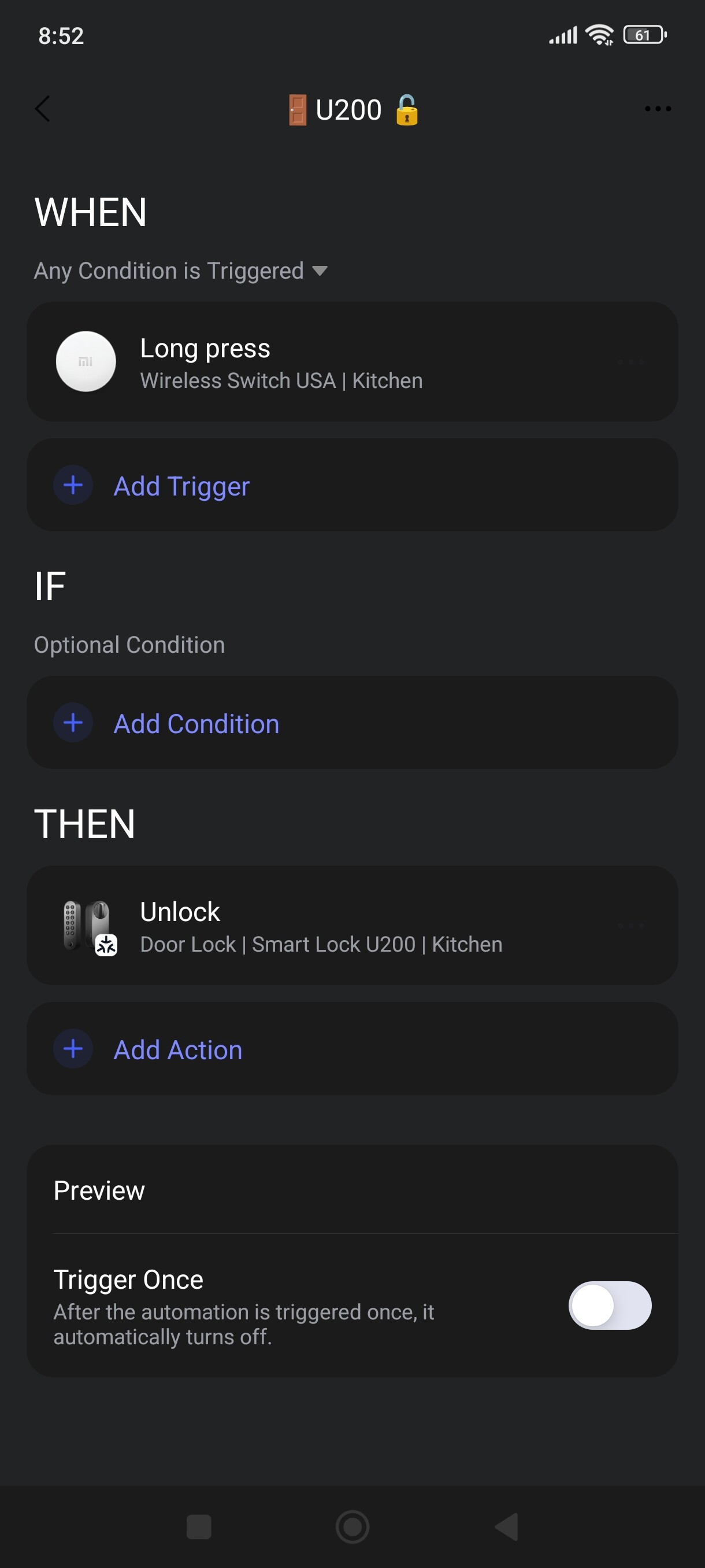Open the three-dot more options menu
The image size is (705, 1568).
point(658,110)
